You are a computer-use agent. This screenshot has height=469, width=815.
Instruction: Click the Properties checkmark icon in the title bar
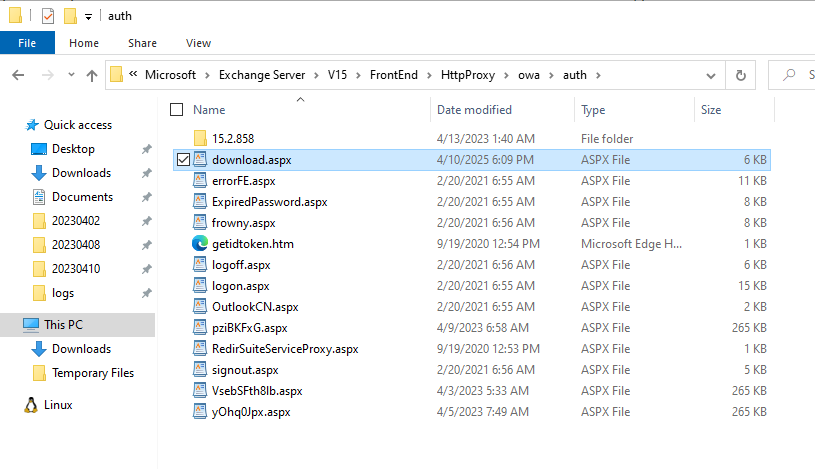point(48,16)
